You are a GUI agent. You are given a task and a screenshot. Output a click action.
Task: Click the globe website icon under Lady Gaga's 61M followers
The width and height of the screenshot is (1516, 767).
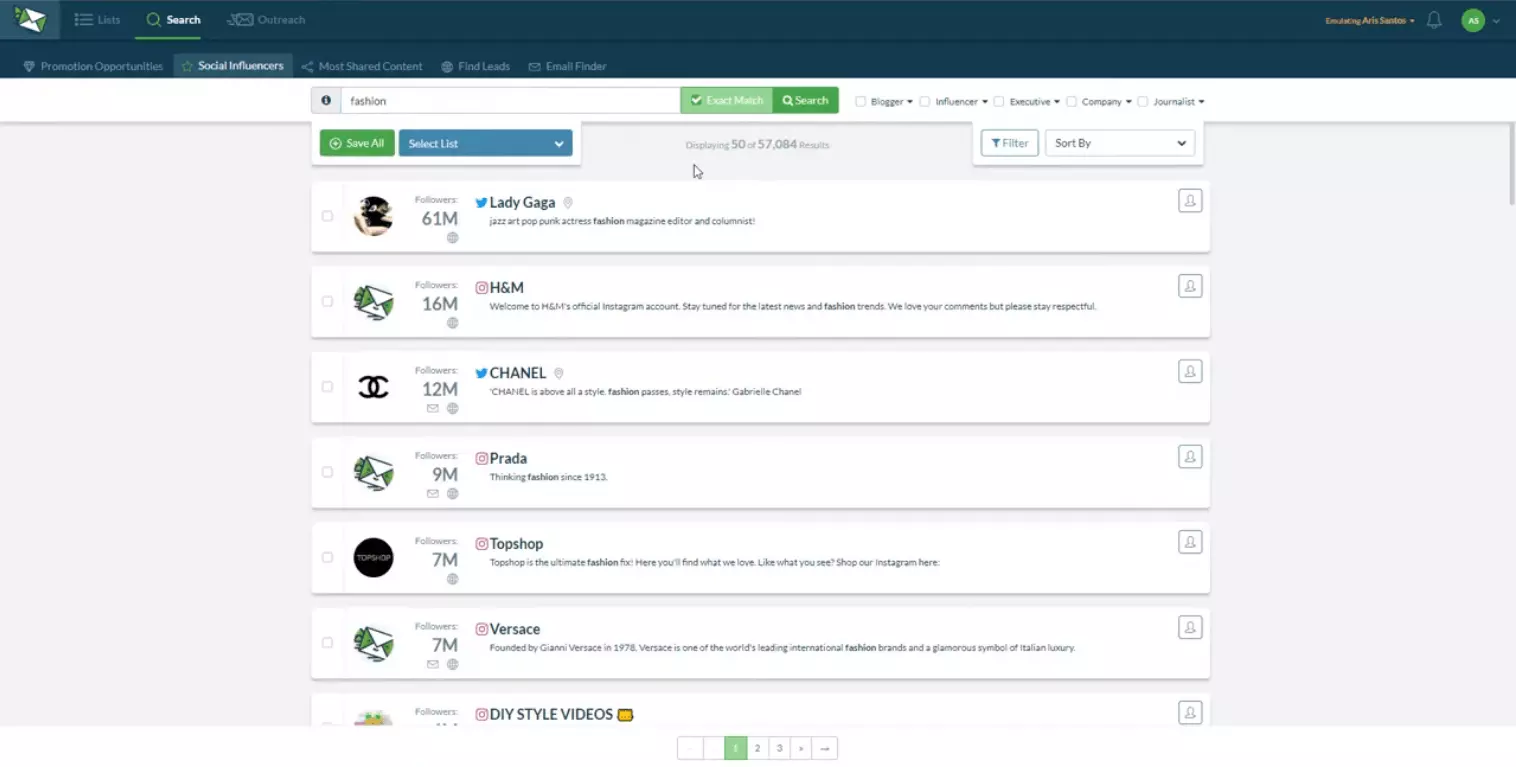[452, 238]
